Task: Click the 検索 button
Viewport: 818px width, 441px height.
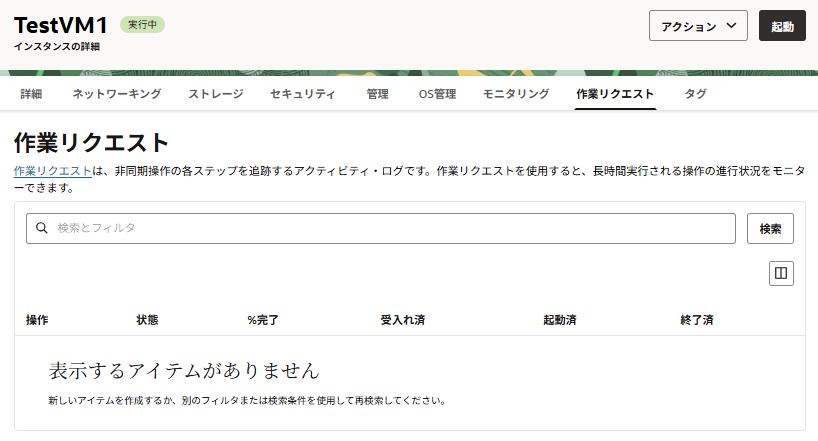Action: click(x=770, y=228)
